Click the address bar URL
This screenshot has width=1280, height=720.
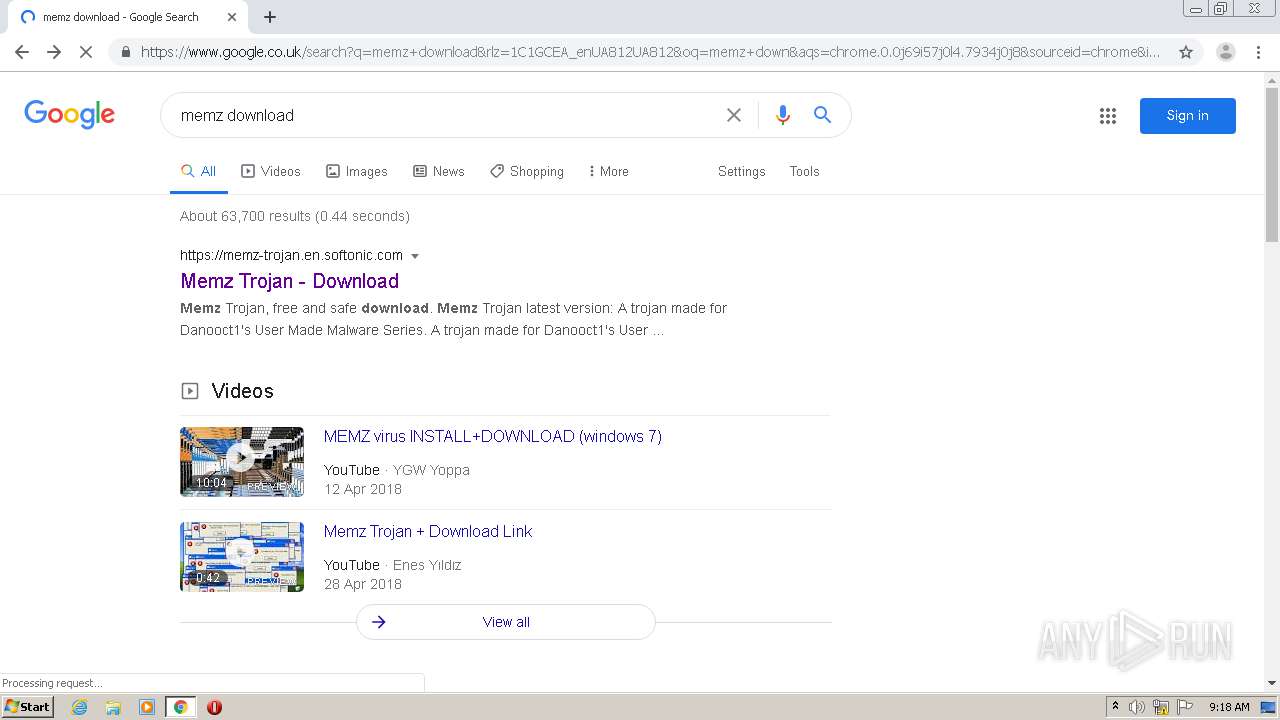click(x=650, y=52)
